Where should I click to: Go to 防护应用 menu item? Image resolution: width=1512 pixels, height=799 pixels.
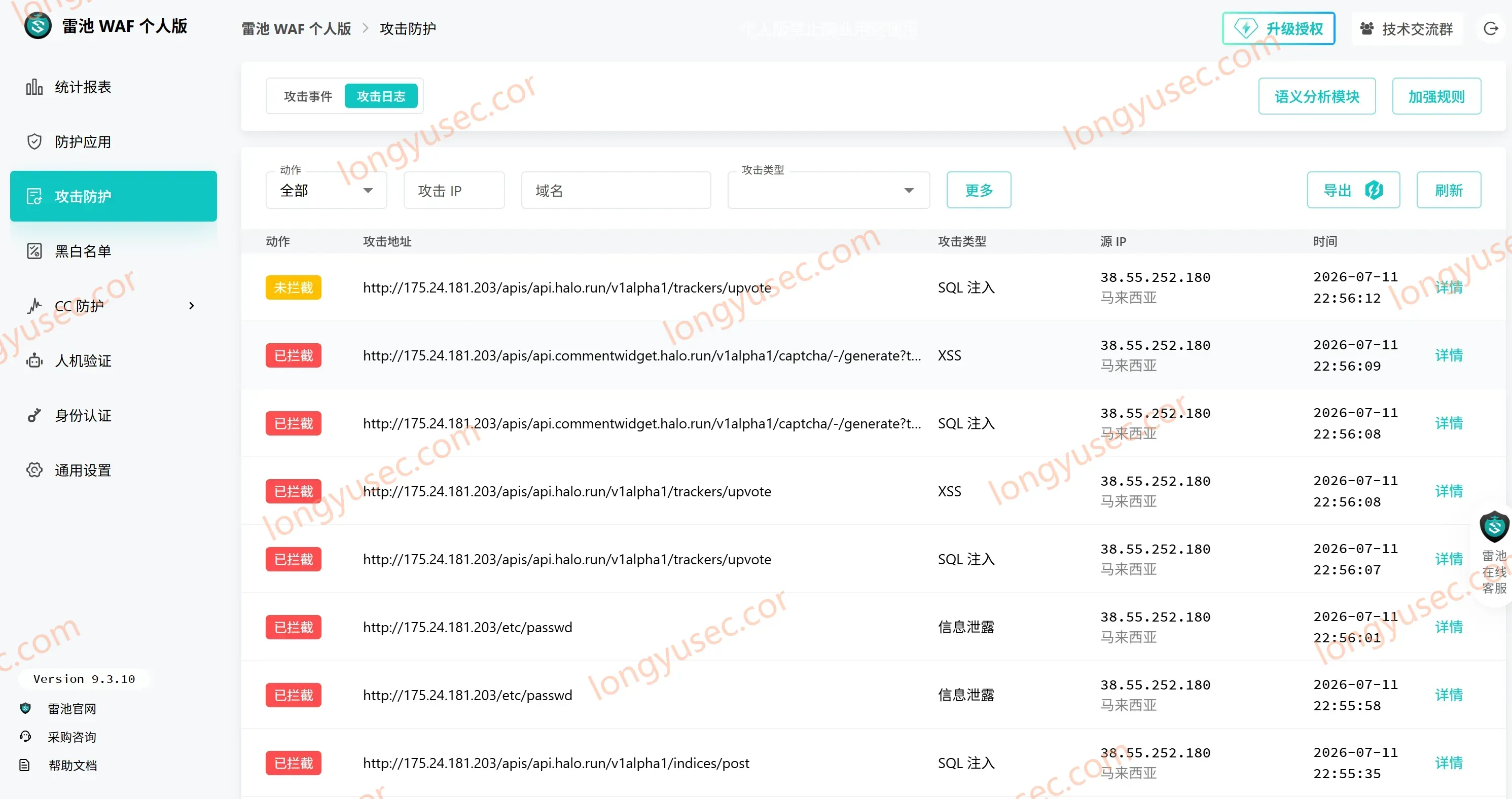coord(113,141)
